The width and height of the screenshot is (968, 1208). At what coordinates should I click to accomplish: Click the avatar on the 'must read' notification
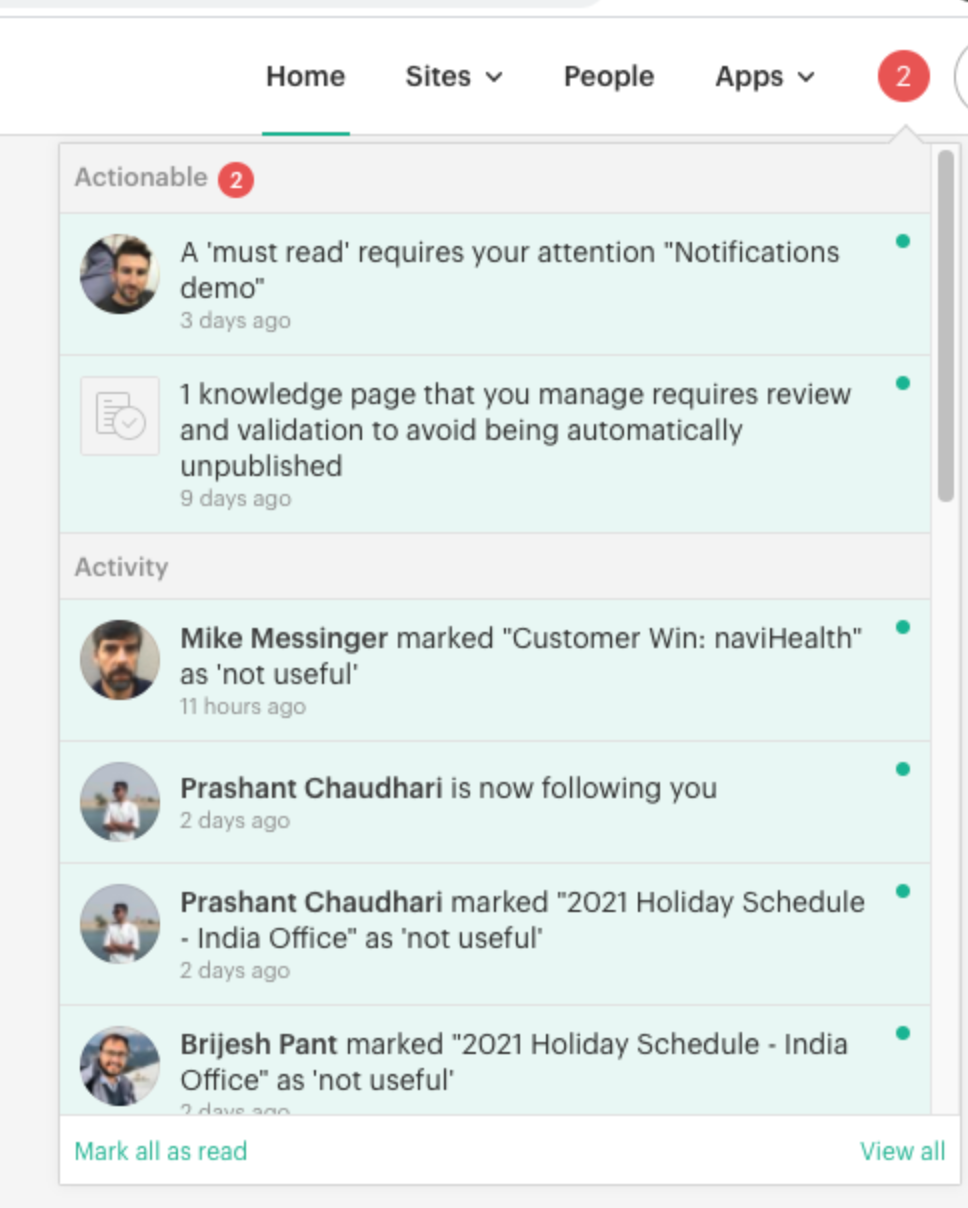point(120,273)
